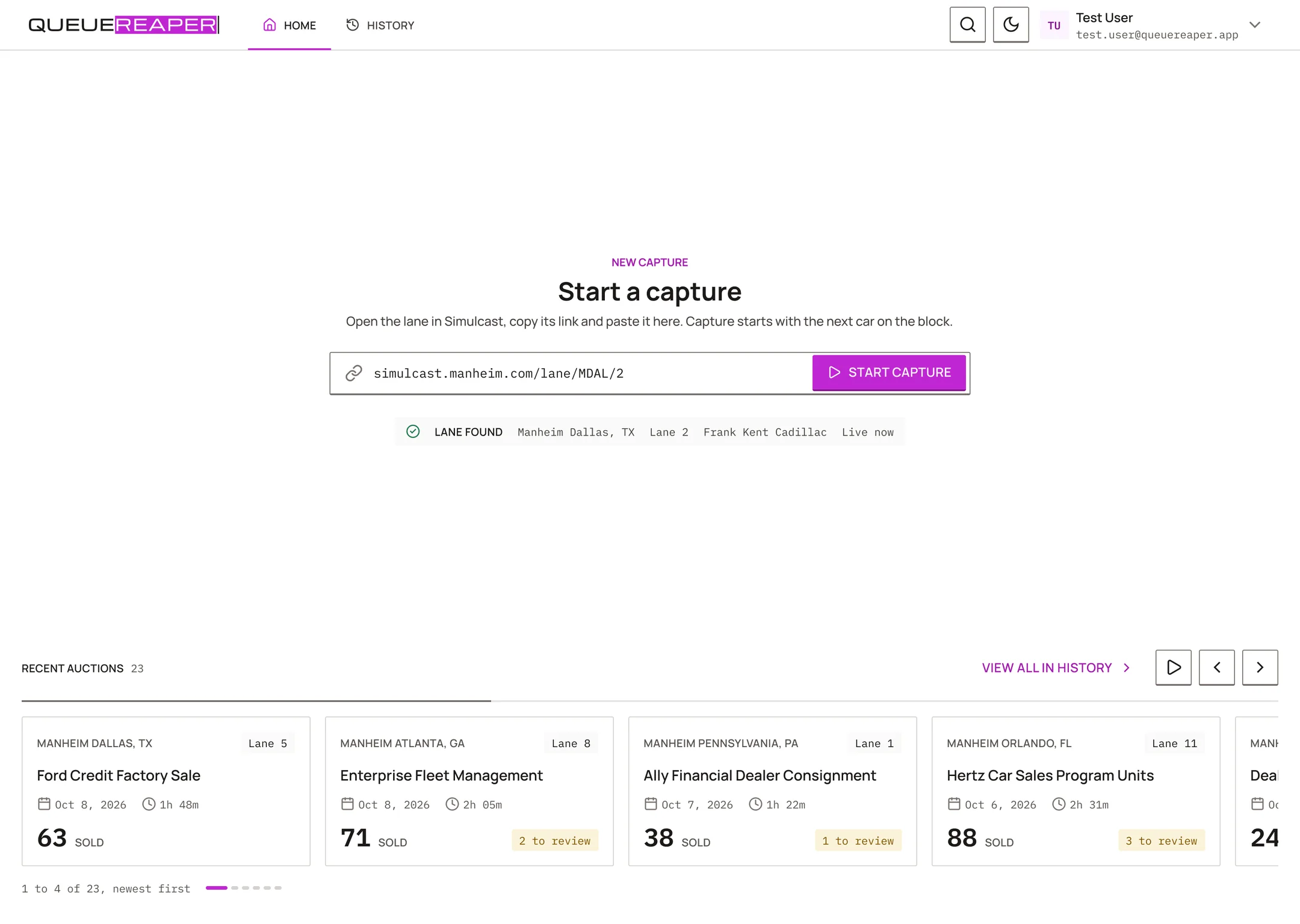Click '1 to review' badge on Ally card
Screen dimensions: 1300x924
coord(858,840)
